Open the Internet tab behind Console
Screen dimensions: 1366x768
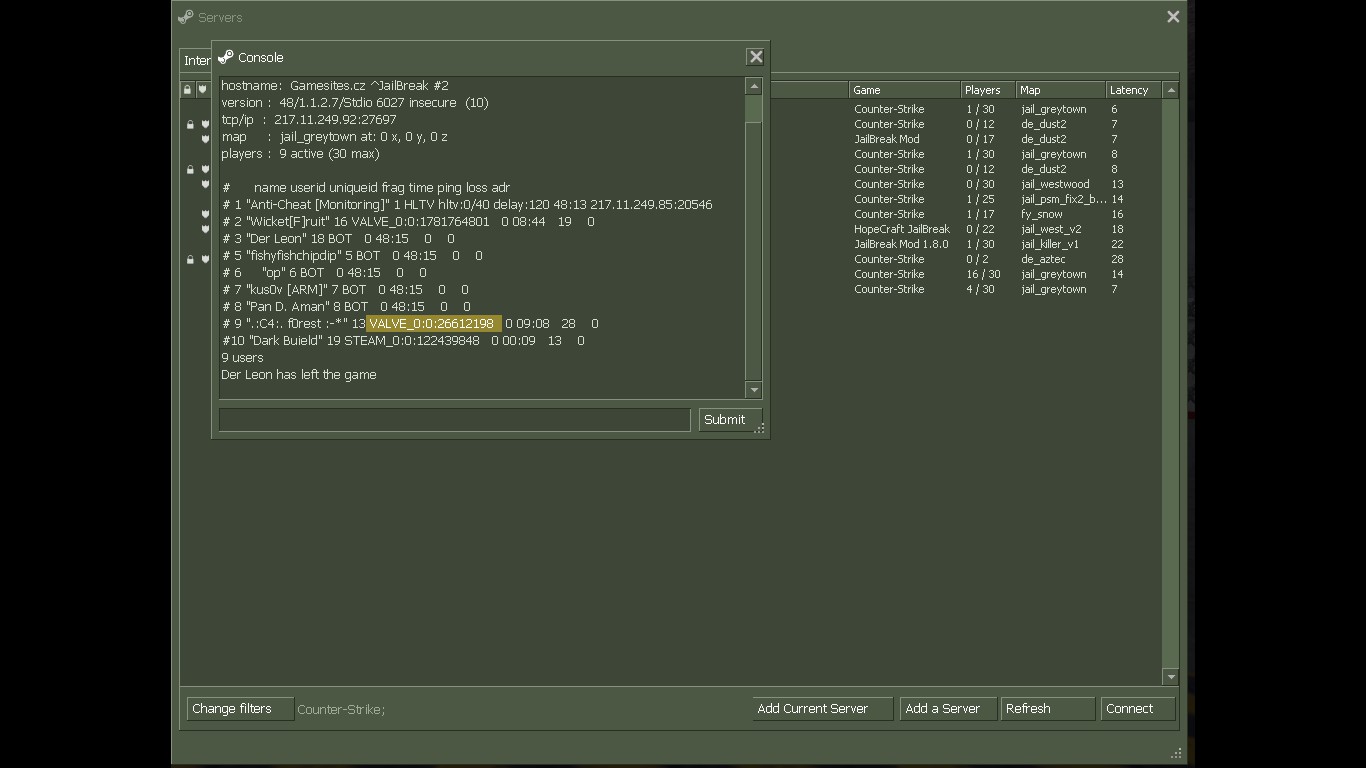(196, 60)
